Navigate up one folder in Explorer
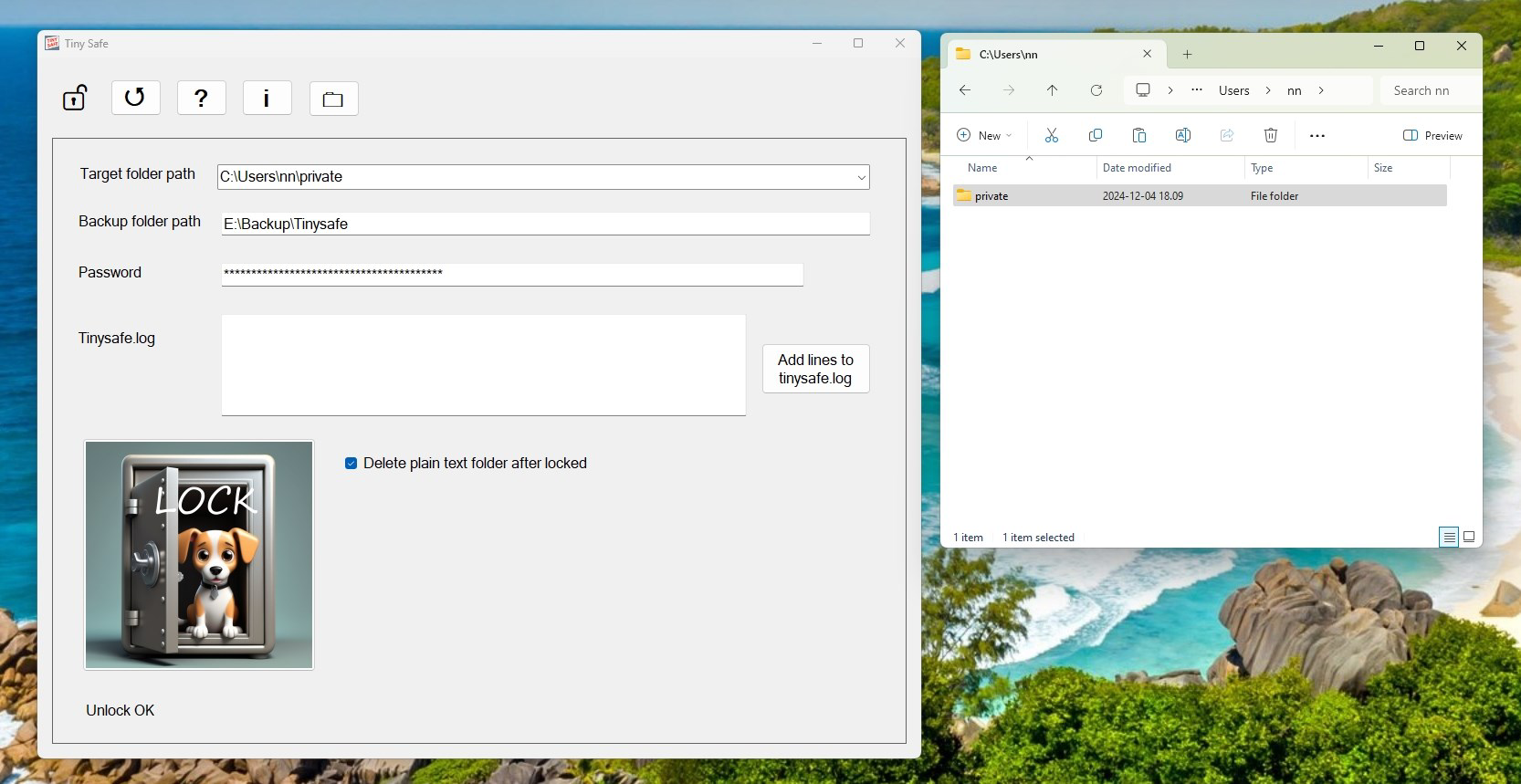 tap(1052, 90)
